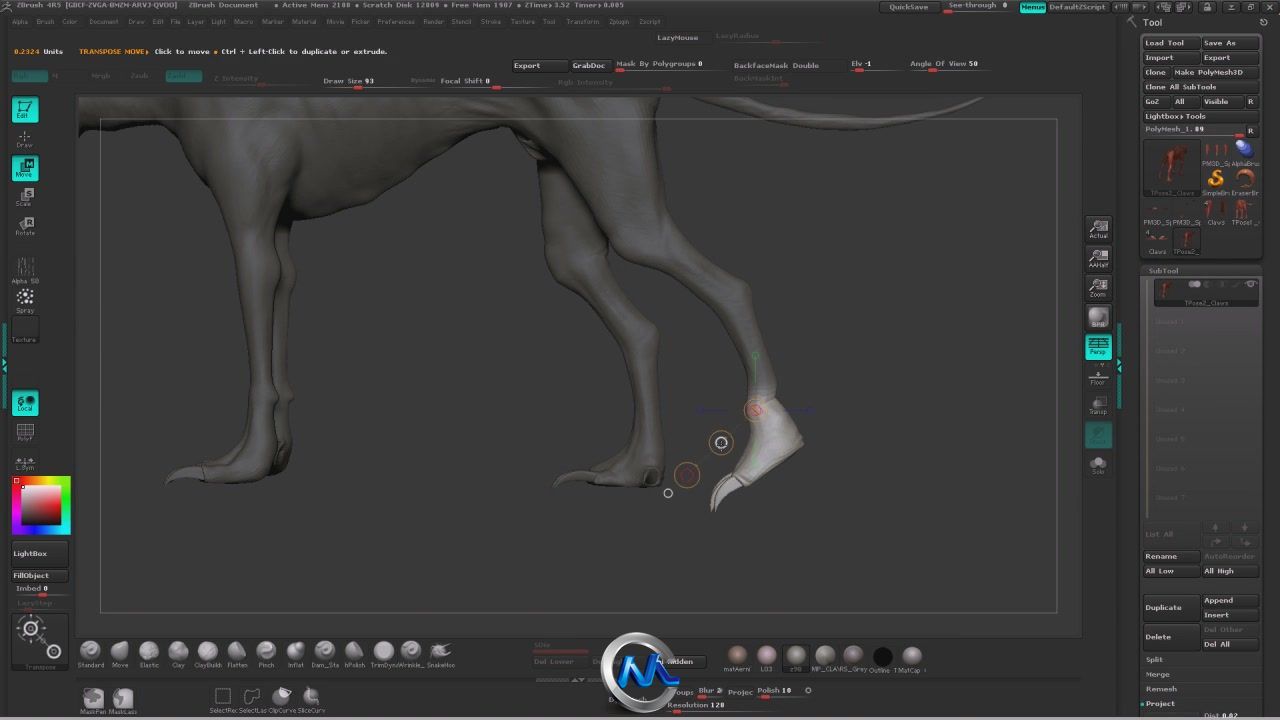Pick a color in the color picker
Screen dimensions: 1280x720
point(41,505)
